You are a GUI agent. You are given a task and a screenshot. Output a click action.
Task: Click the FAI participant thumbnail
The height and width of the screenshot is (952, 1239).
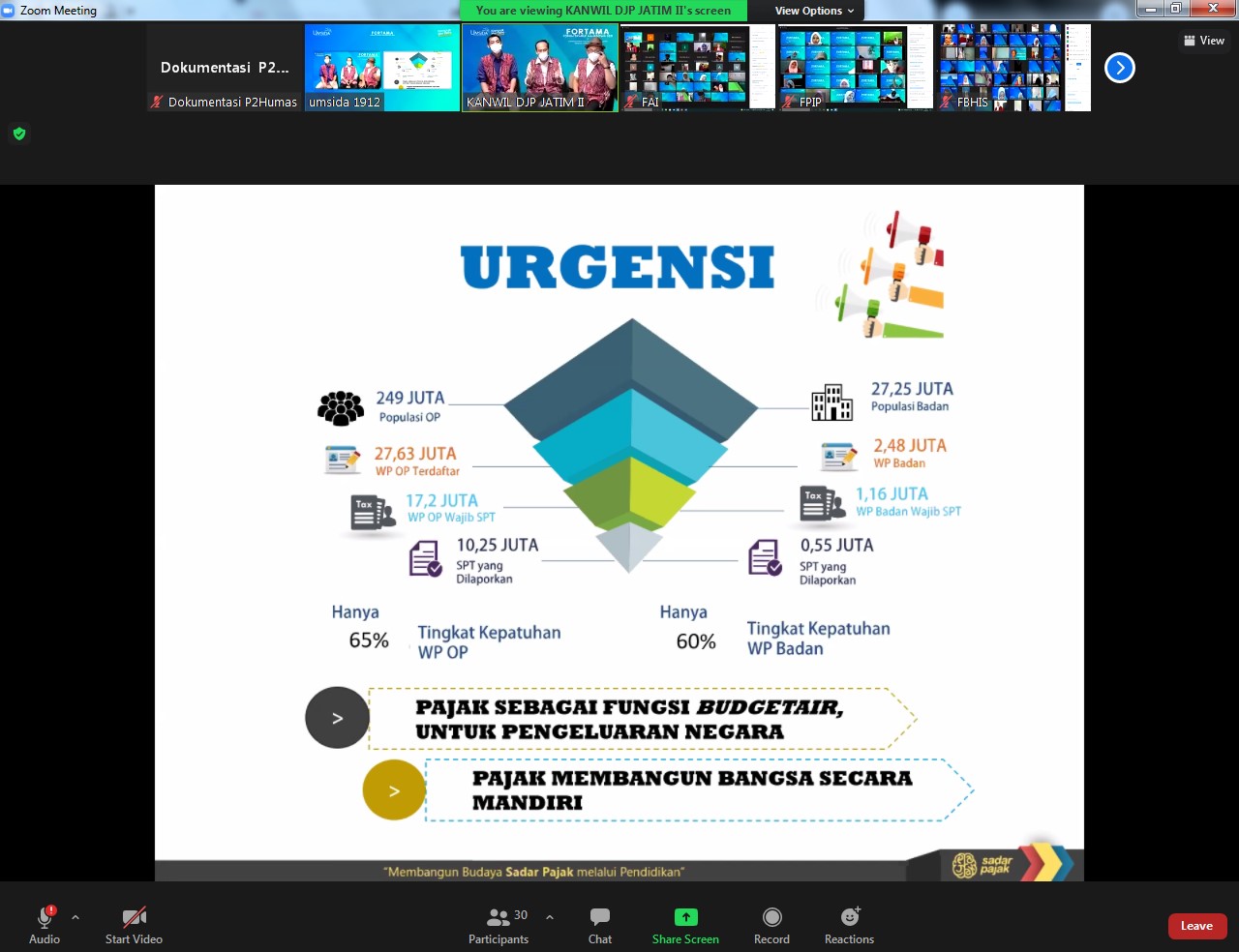[698, 68]
